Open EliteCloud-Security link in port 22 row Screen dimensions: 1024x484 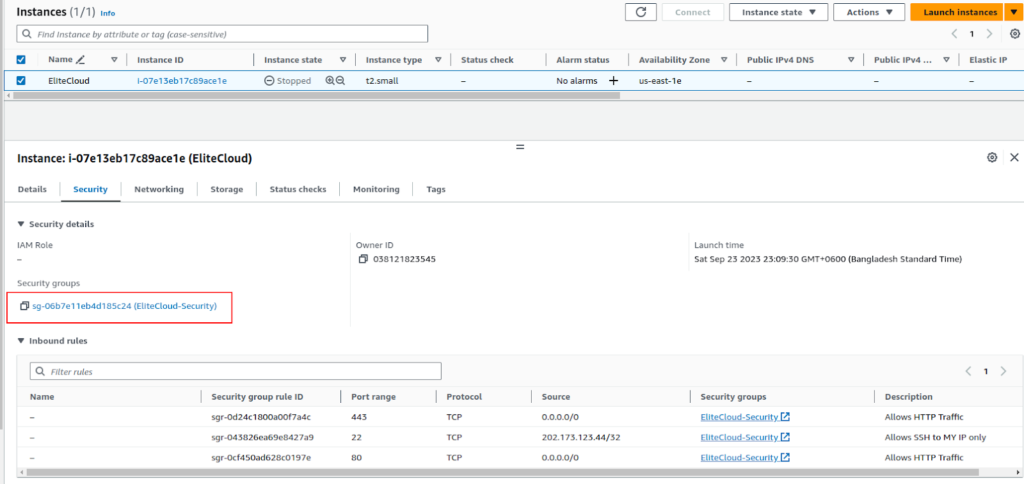click(739, 437)
